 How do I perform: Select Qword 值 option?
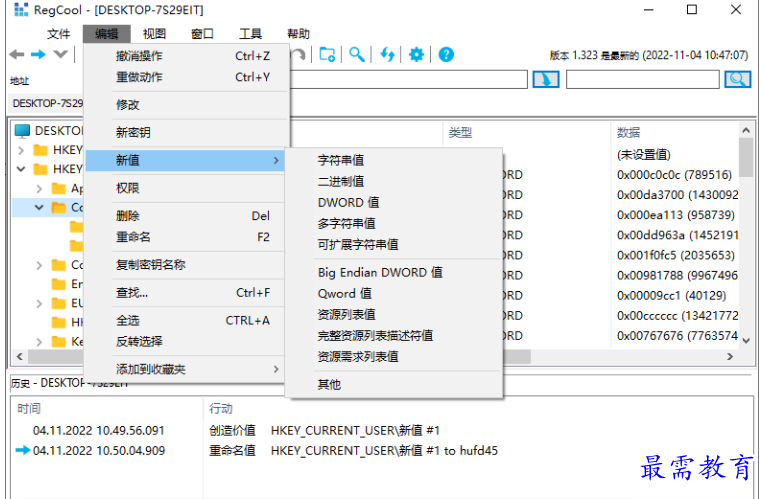click(394, 293)
